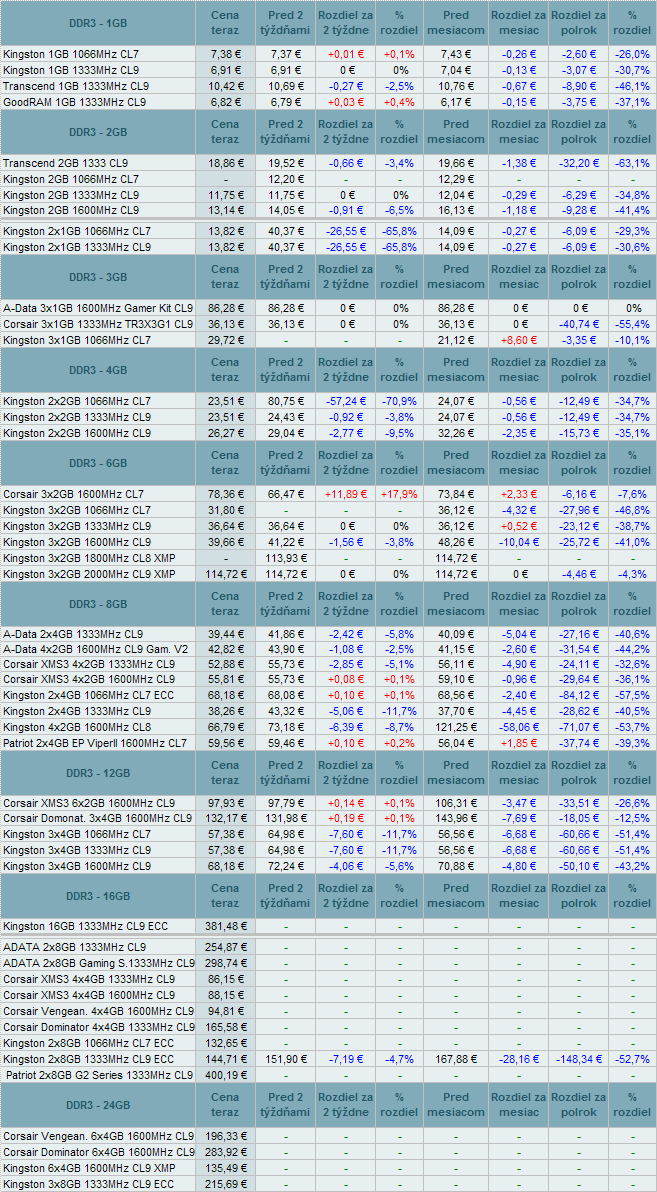
Task: Select A-Data 3x1GB 1600MHz Gamer Kit CL9
Action: (x=98, y=308)
